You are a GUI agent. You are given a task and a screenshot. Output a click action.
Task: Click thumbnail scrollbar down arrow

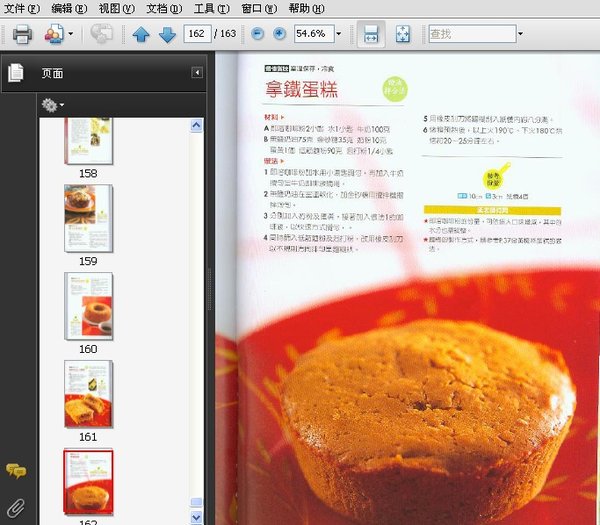[196, 518]
